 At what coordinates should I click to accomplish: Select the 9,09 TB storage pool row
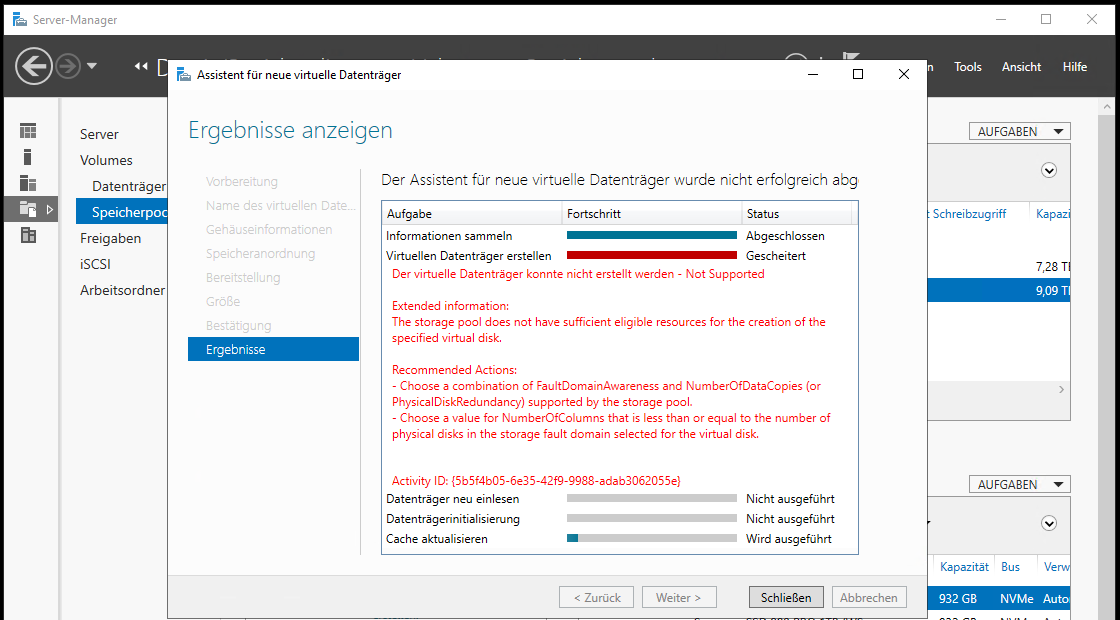coord(999,291)
